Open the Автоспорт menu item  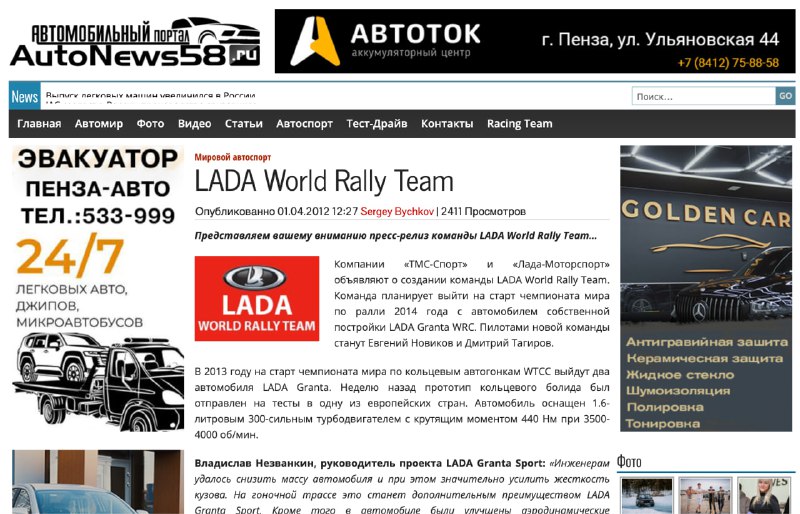pyautogui.click(x=305, y=124)
